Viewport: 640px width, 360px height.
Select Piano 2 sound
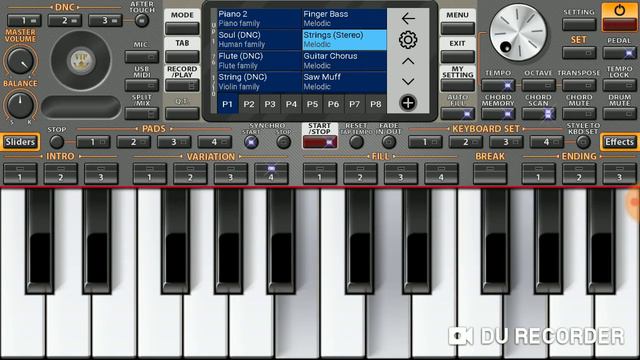259,19
